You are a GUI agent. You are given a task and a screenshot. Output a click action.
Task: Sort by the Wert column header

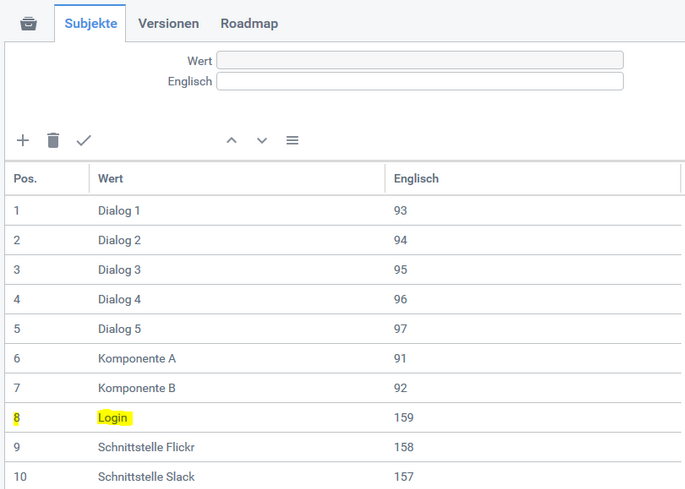pos(111,179)
